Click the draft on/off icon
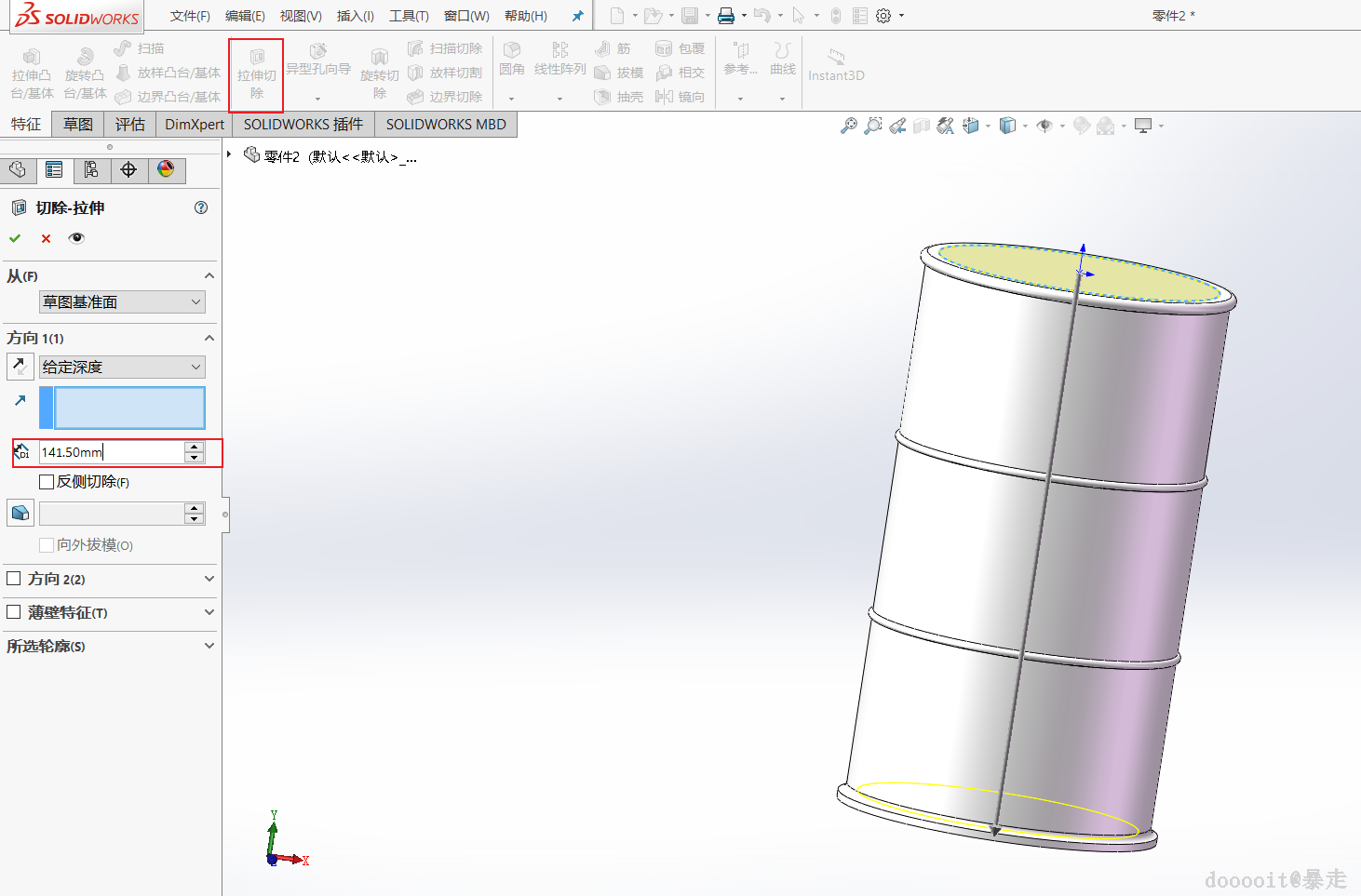Viewport: 1361px width, 896px height. click(x=20, y=513)
